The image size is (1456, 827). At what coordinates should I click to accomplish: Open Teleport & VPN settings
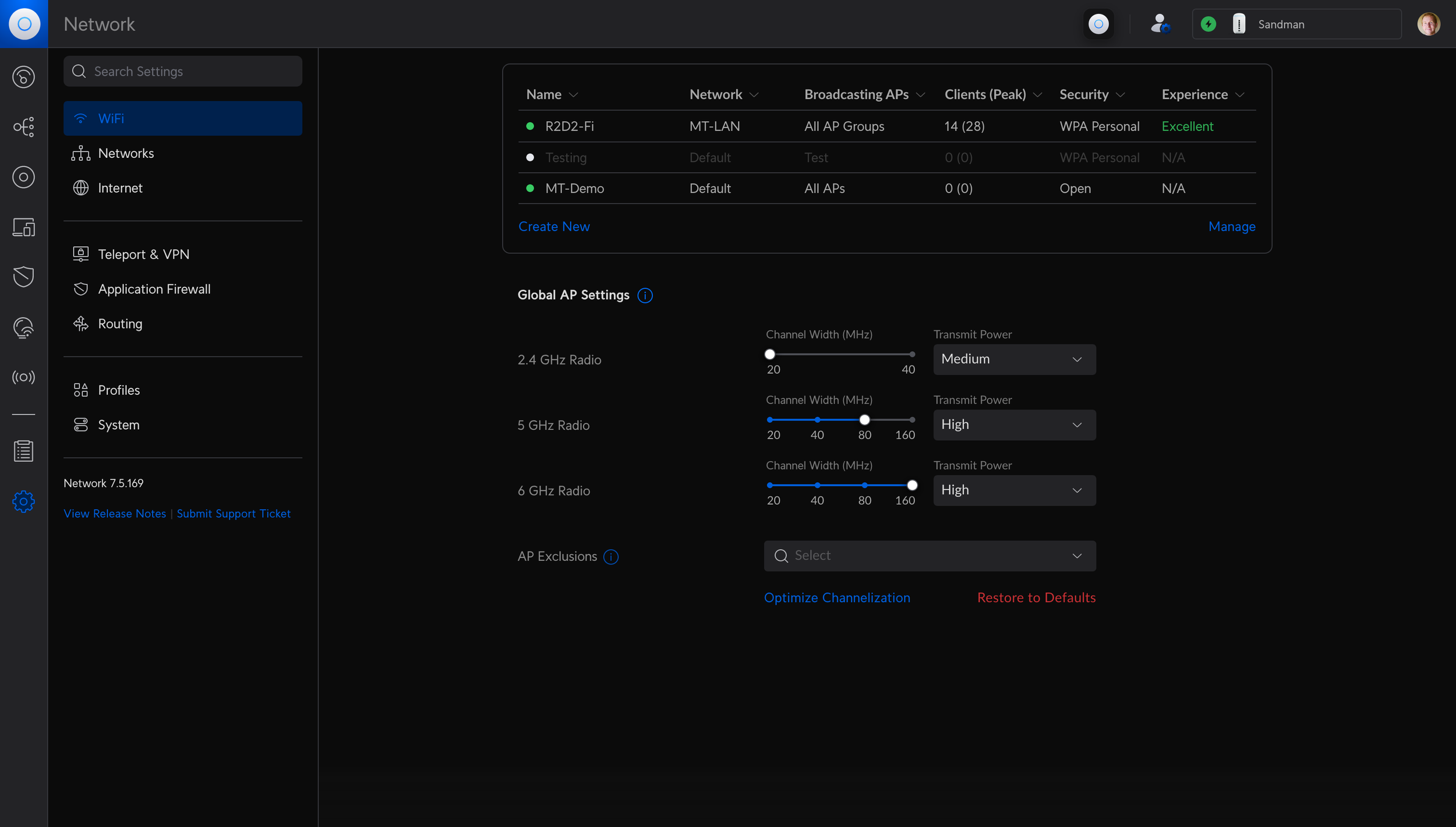tap(183, 255)
